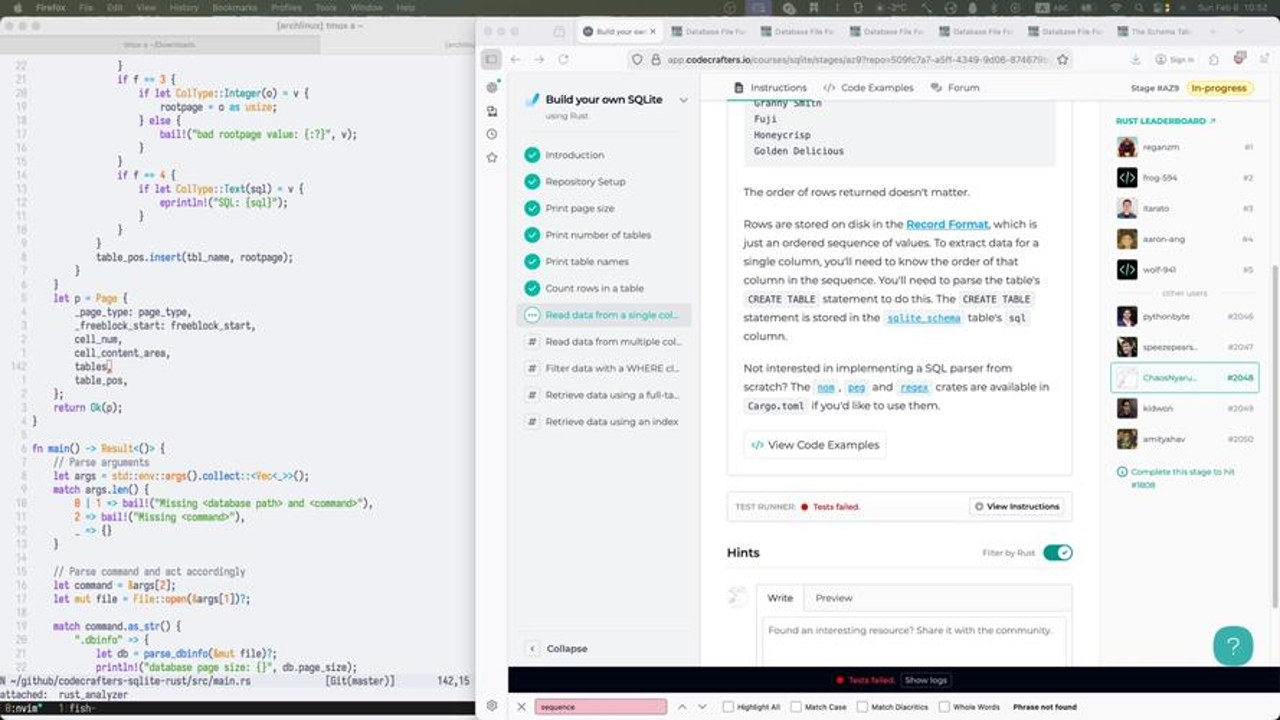1280x720 pixels.
Task: Jump to previous find match arrow
Action: point(682,706)
